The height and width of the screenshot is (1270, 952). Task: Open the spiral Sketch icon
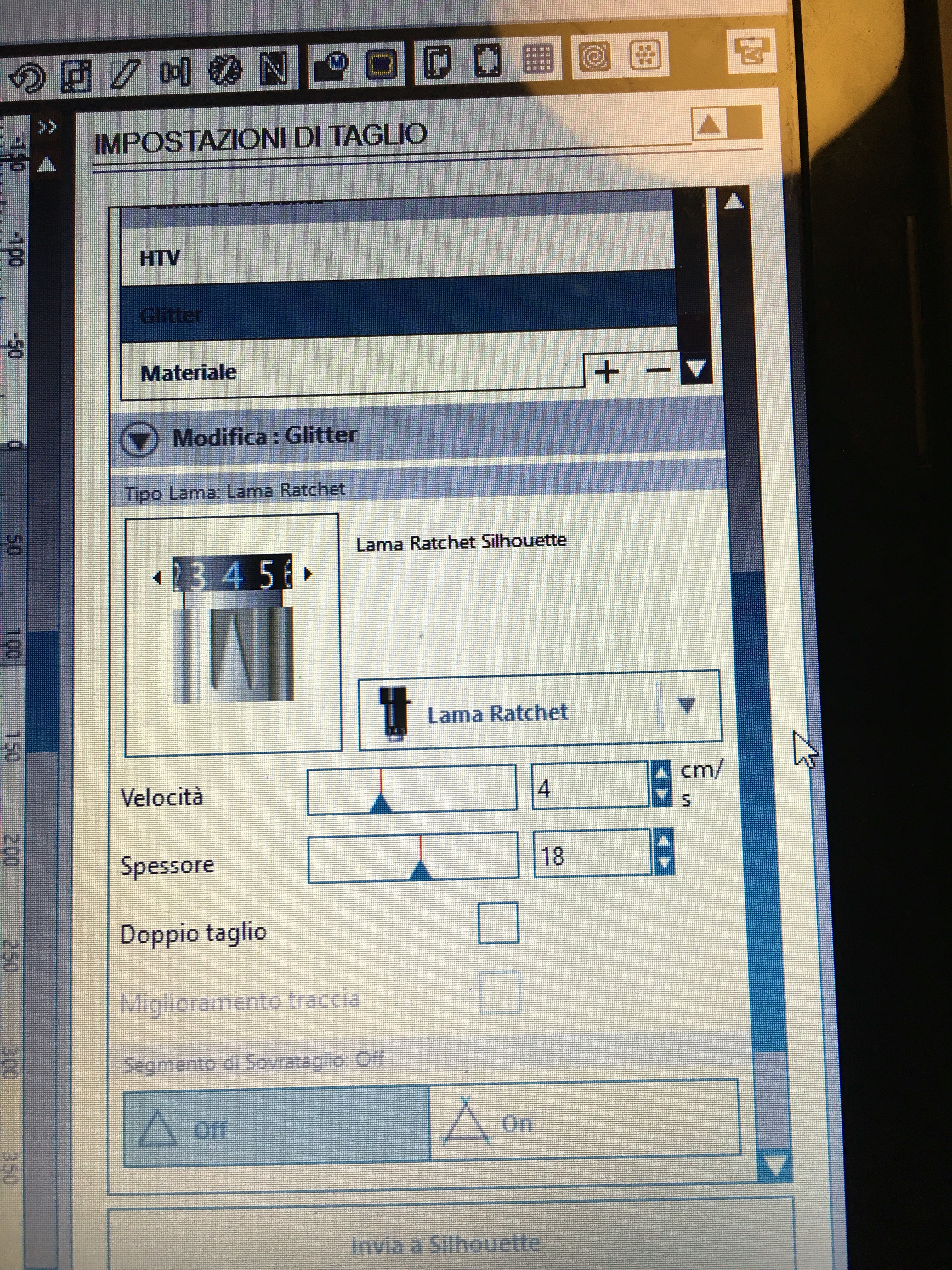(594, 56)
